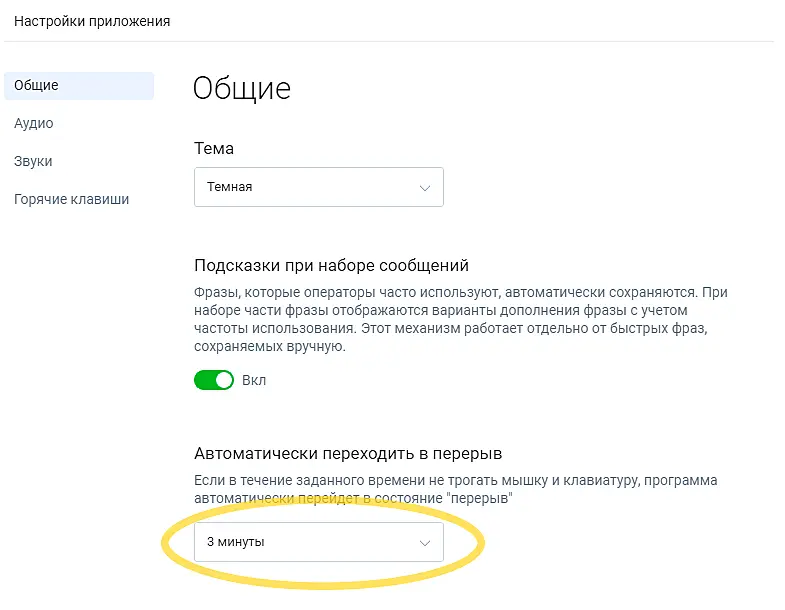Go to Горячие клавиши settings
This screenshot has height=610, width=785.
(x=72, y=200)
